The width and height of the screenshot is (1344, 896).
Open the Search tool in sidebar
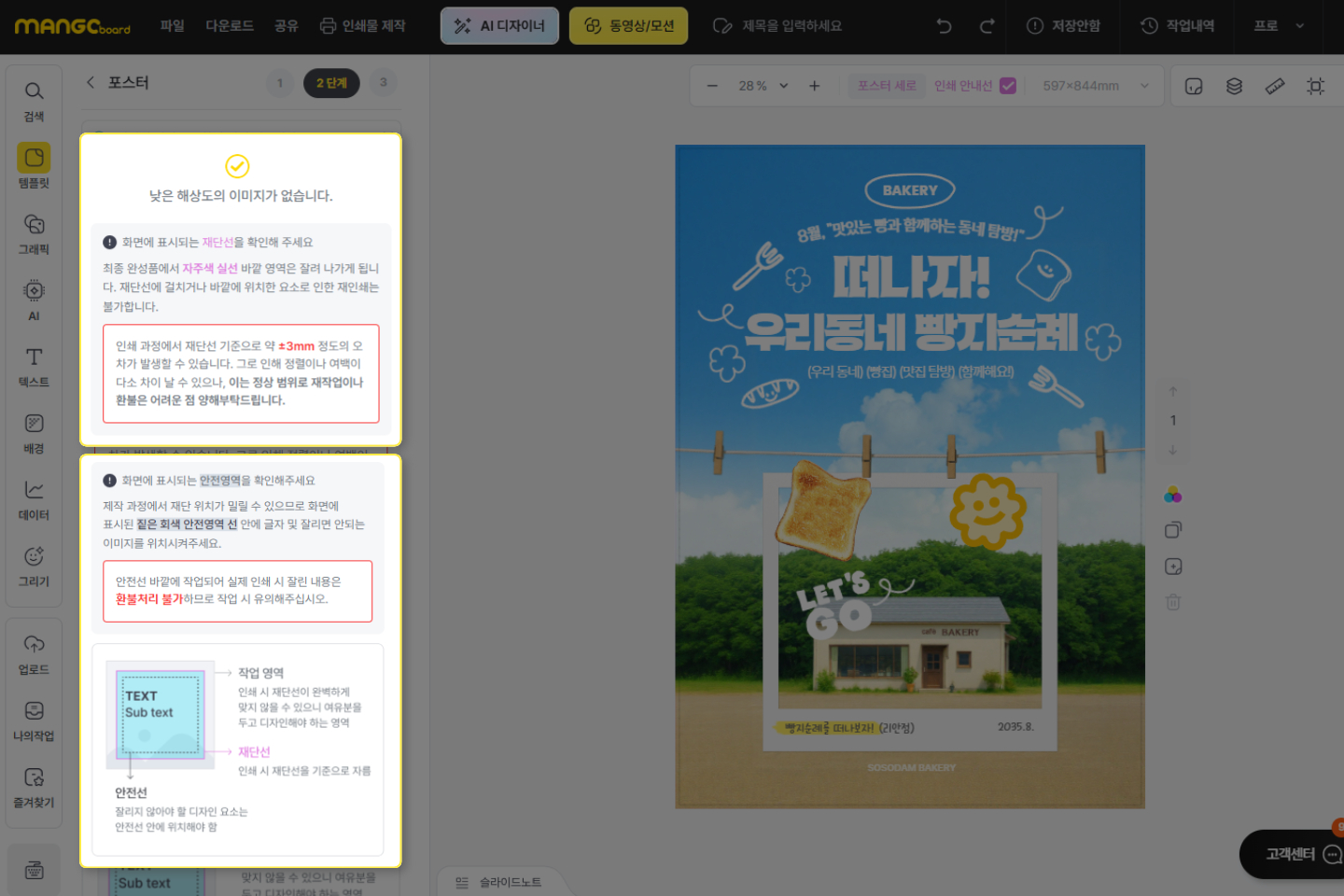click(x=34, y=101)
